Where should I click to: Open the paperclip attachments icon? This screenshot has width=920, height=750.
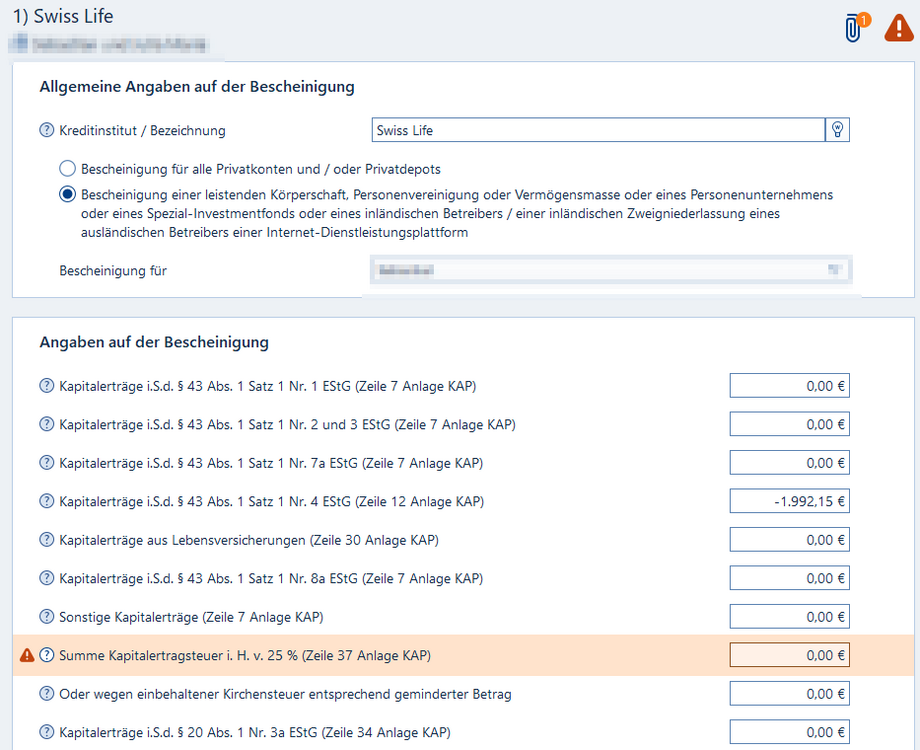coord(853,29)
